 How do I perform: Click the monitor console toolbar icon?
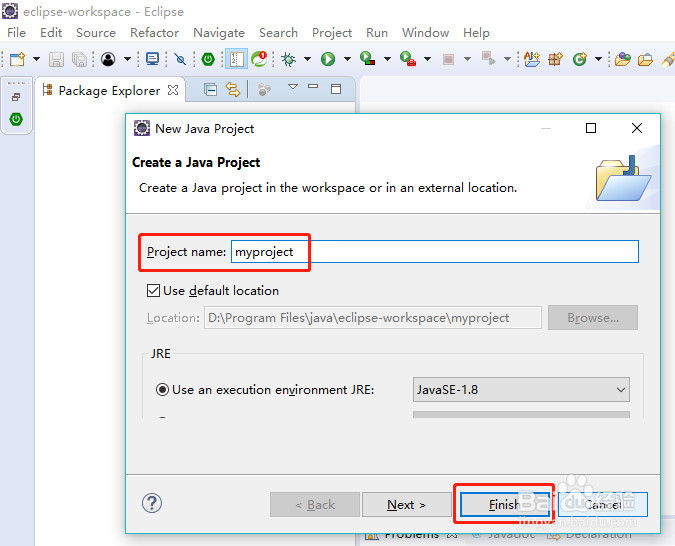point(152,59)
